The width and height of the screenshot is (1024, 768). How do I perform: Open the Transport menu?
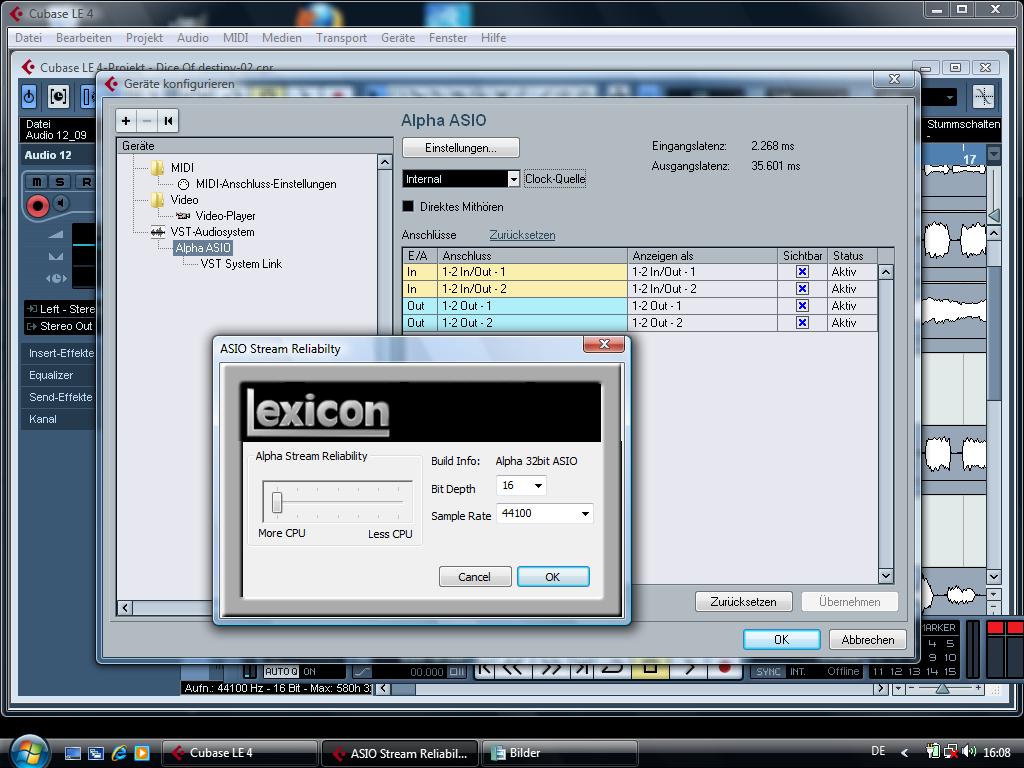(x=341, y=38)
